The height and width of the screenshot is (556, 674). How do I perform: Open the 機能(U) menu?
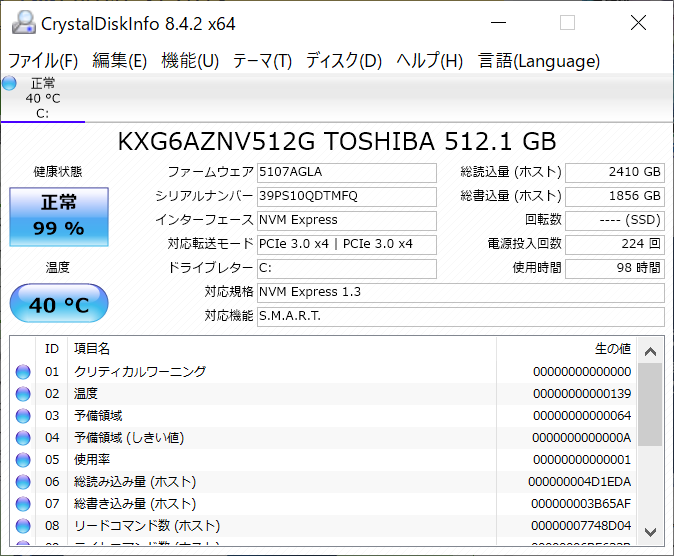(x=190, y=61)
